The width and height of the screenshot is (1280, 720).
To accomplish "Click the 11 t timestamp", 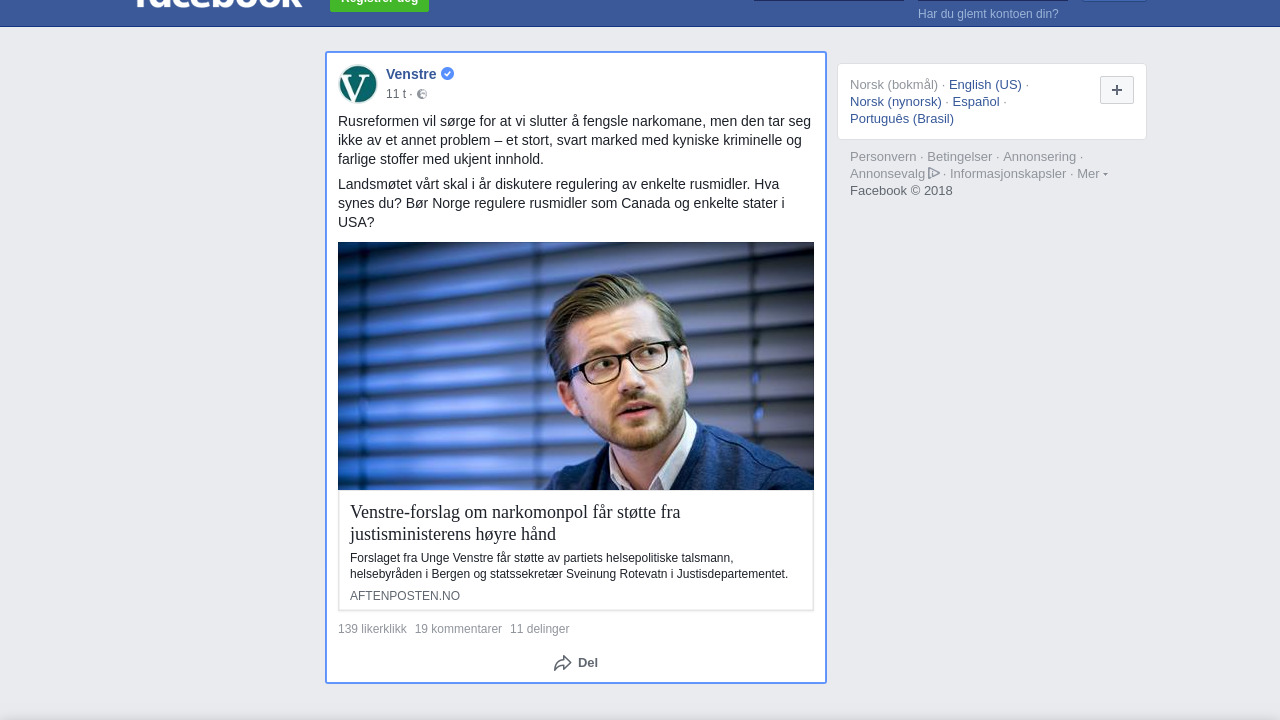I will pyautogui.click(x=396, y=94).
